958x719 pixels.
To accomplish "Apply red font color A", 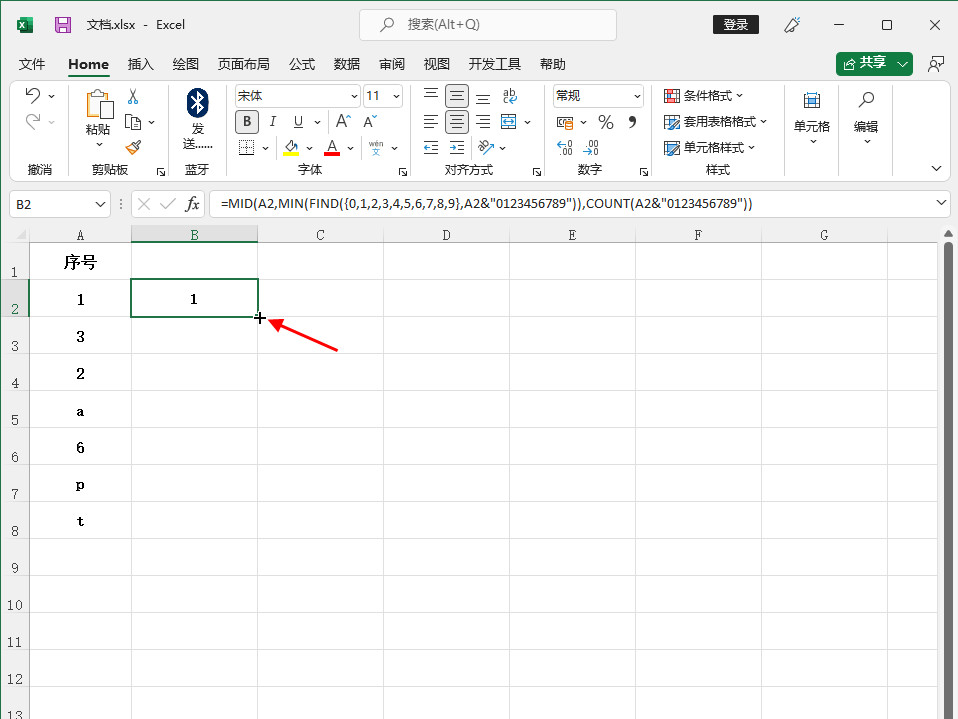I will click(332, 148).
